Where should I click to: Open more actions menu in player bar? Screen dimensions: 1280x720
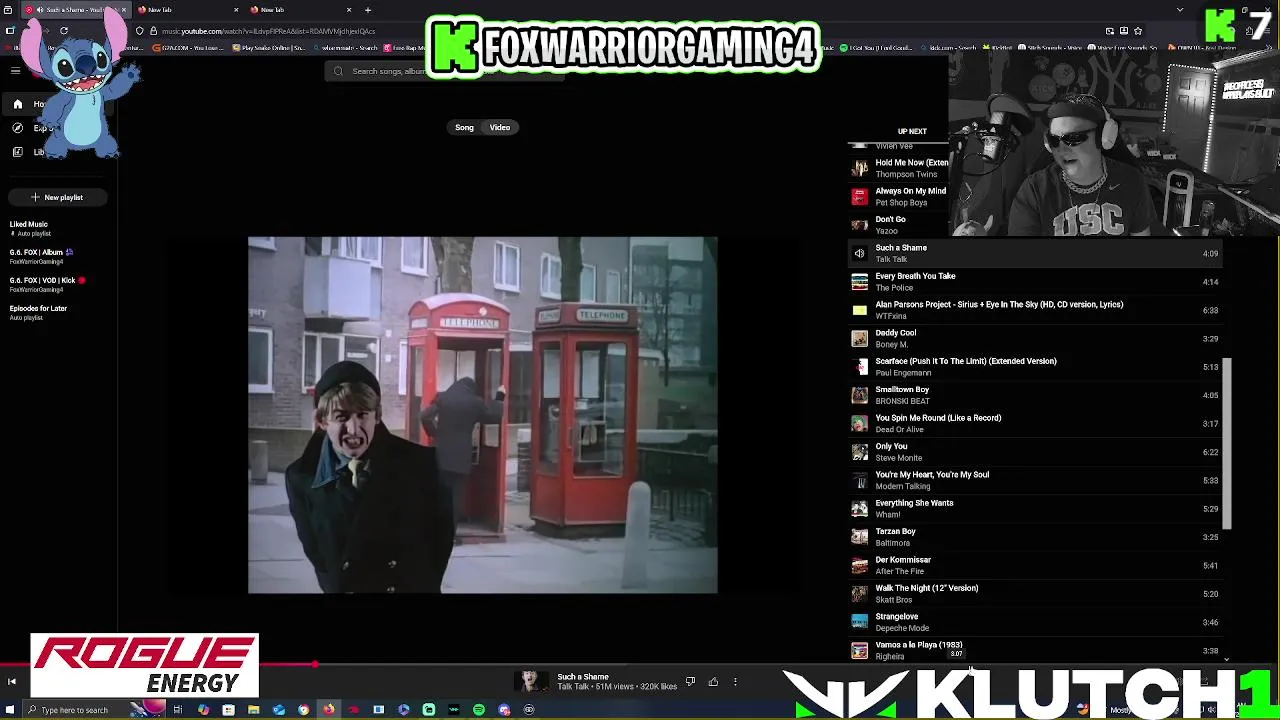click(x=735, y=682)
